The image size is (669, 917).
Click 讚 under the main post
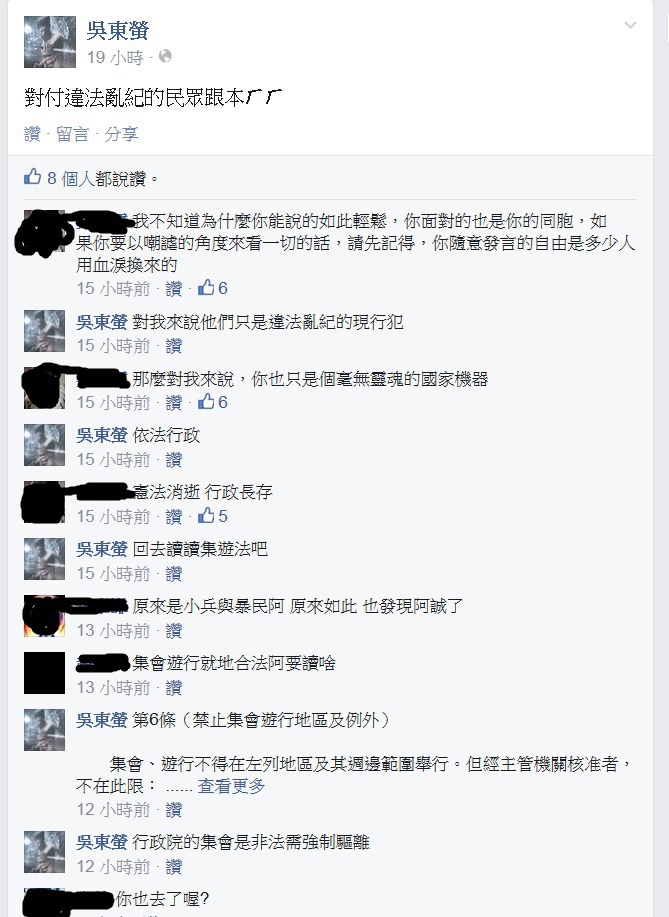32,134
